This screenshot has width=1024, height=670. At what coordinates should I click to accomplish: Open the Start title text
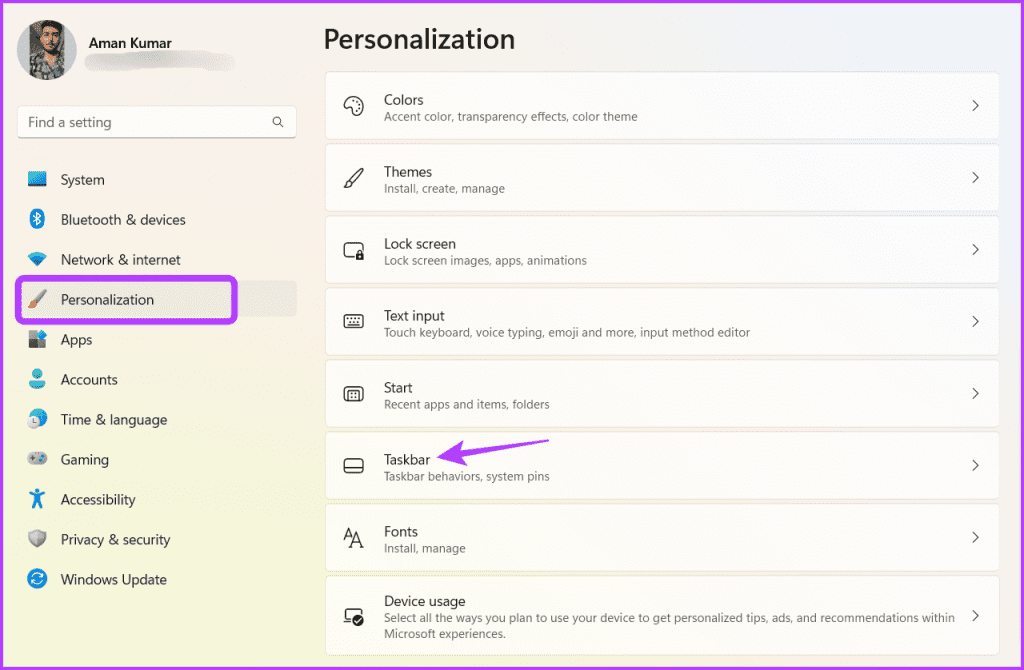tap(398, 387)
